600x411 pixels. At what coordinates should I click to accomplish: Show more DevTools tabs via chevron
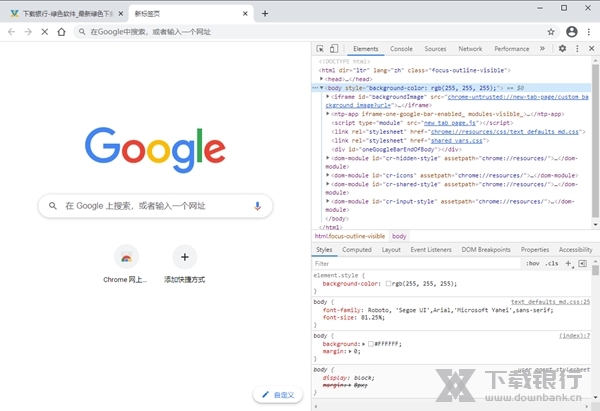pyautogui.click(x=542, y=49)
